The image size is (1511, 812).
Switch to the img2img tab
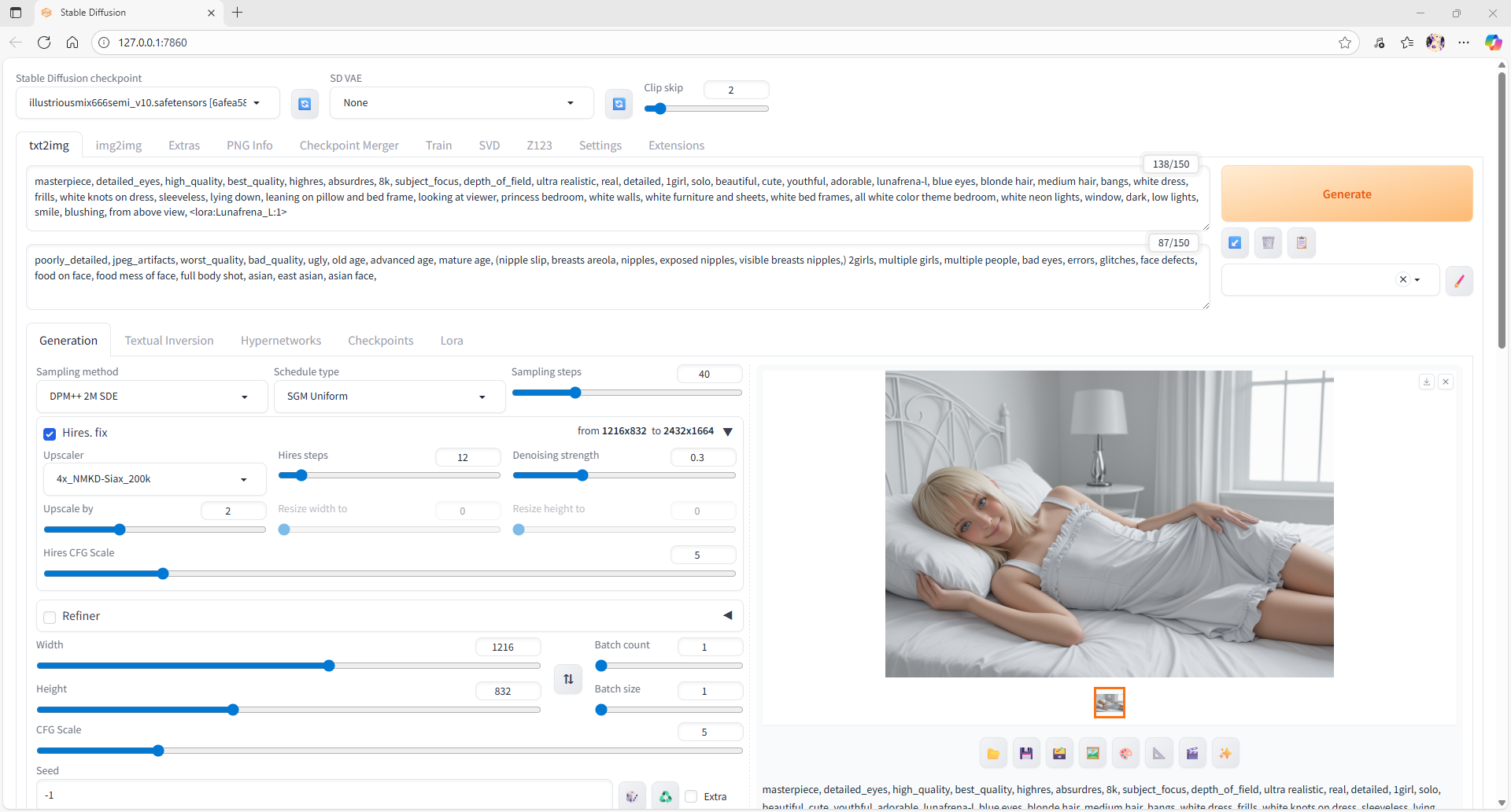coord(119,146)
